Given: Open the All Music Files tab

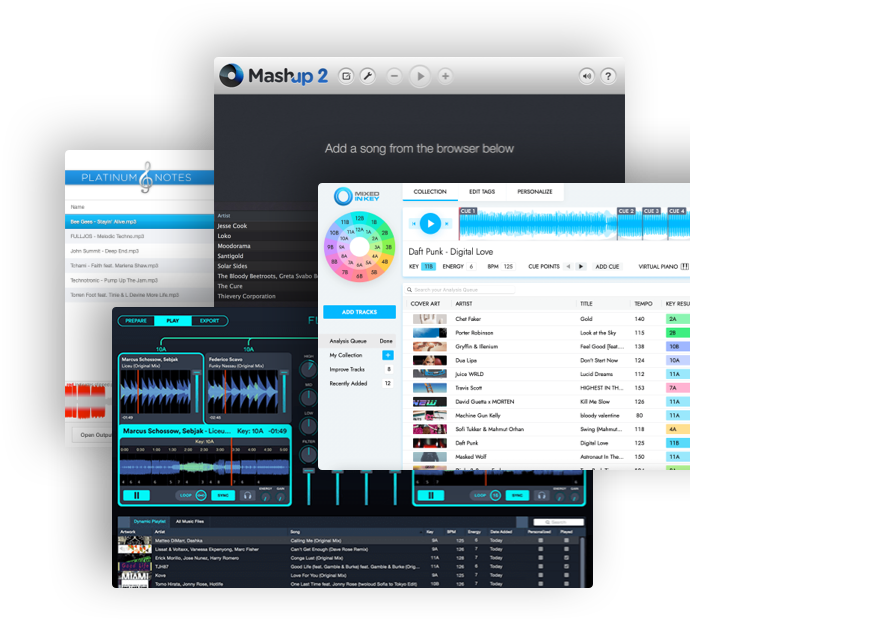Looking at the screenshot, I should click(x=190, y=521).
